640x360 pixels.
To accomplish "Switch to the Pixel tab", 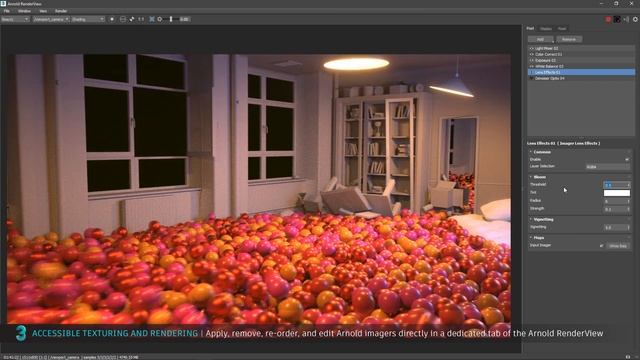I will coord(562,29).
